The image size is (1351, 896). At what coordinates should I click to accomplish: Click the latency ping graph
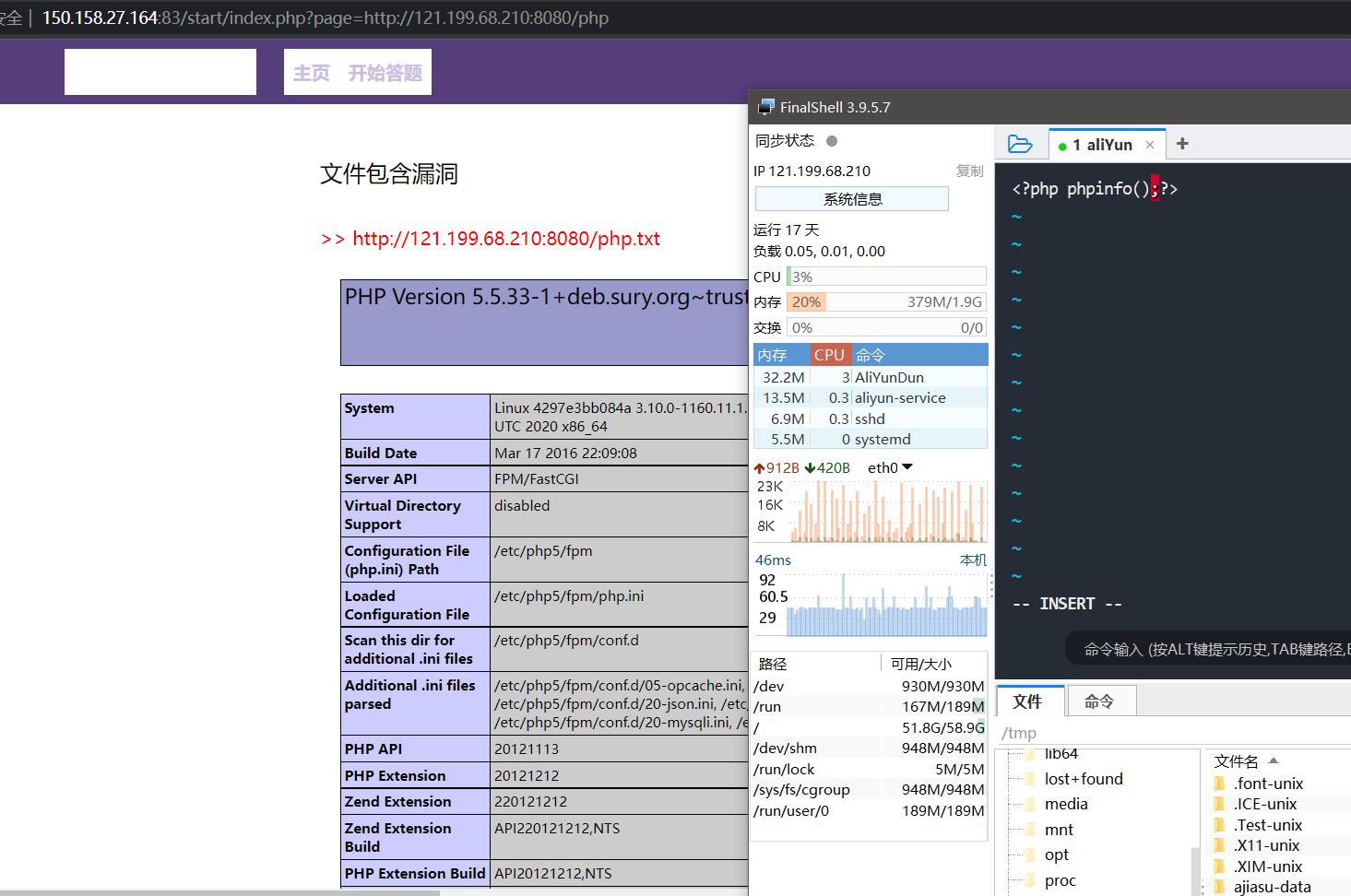(886, 605)
